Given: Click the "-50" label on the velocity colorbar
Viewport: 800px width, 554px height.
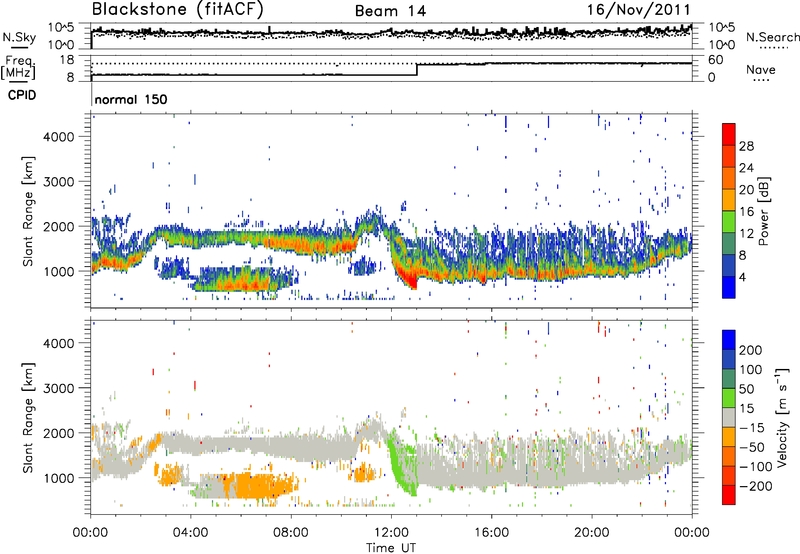Looking at the screenshot, I should pos(752,447).
